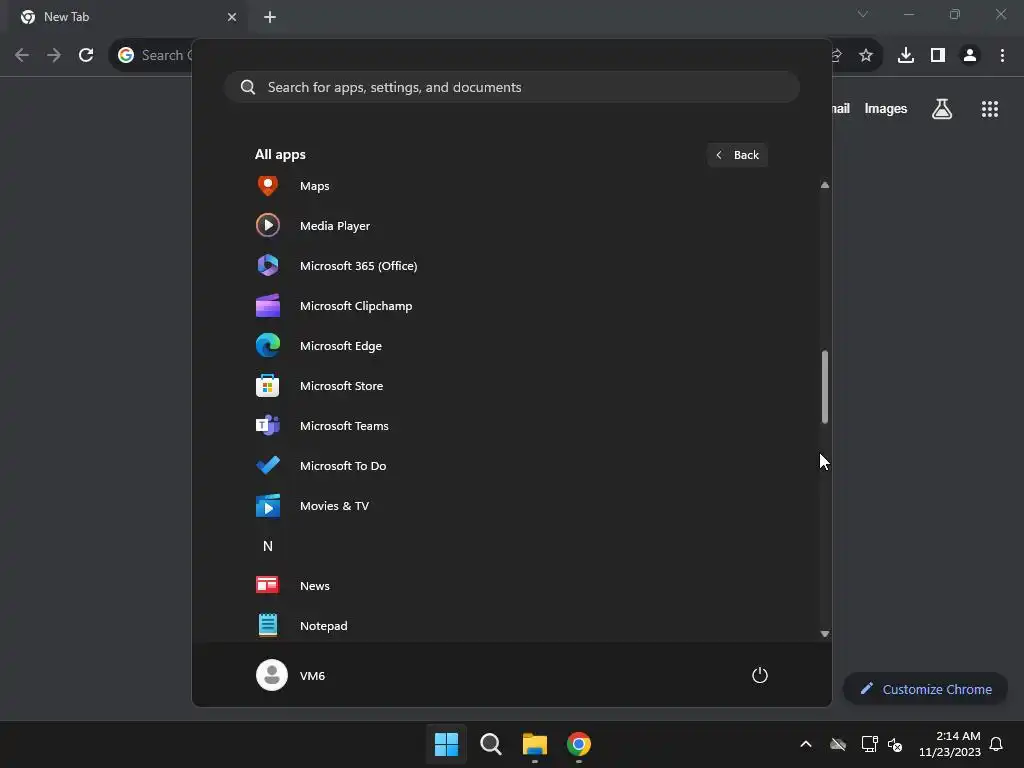
Task: Close the New Tab tab
Action: click(232, 17)
